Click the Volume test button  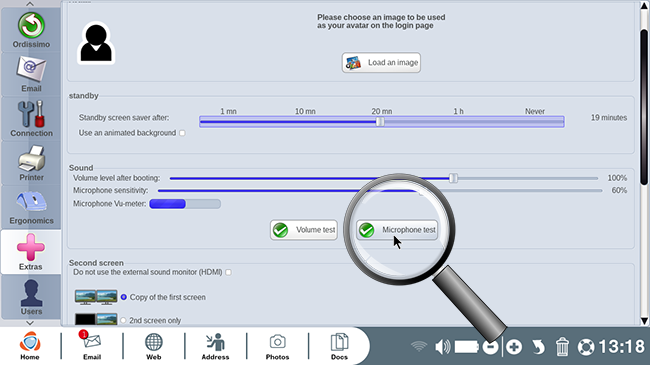[x=304, y=230]
